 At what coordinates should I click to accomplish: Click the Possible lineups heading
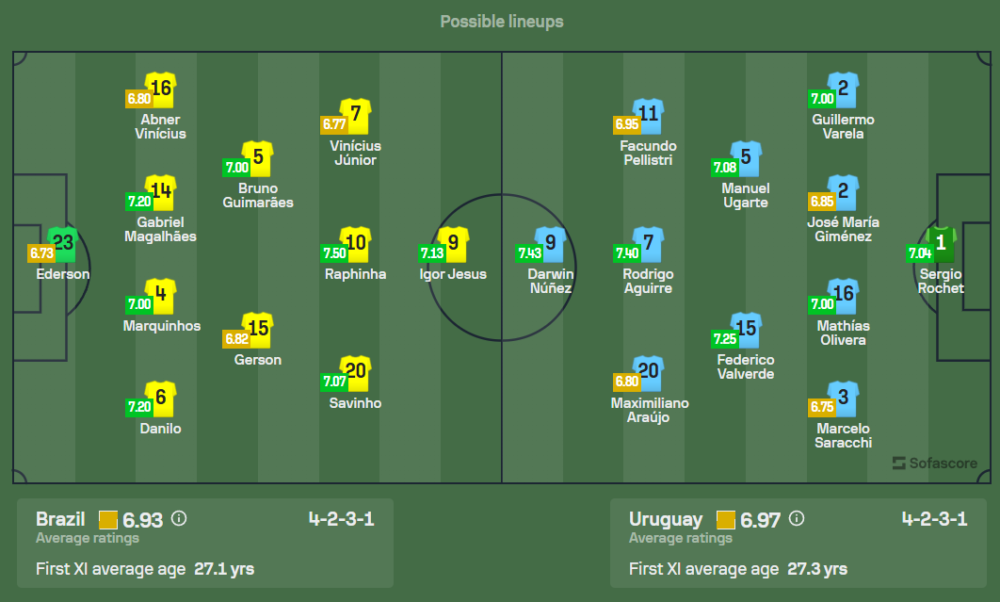(x=501, y=21)
